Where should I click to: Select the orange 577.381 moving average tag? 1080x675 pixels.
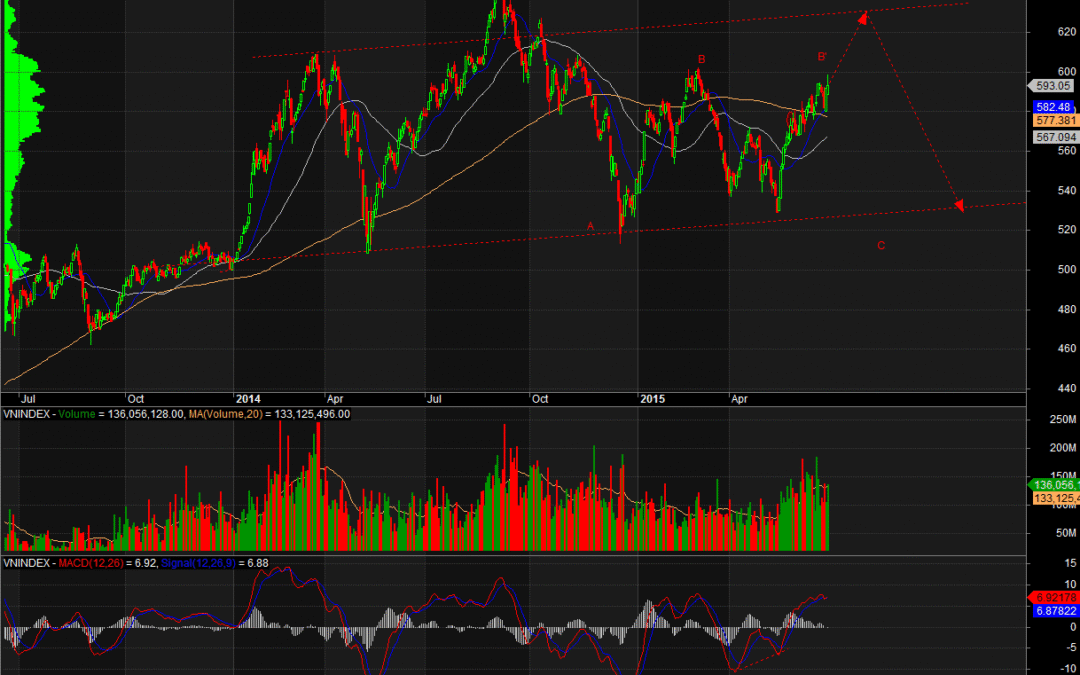[x=1054, y=119]
